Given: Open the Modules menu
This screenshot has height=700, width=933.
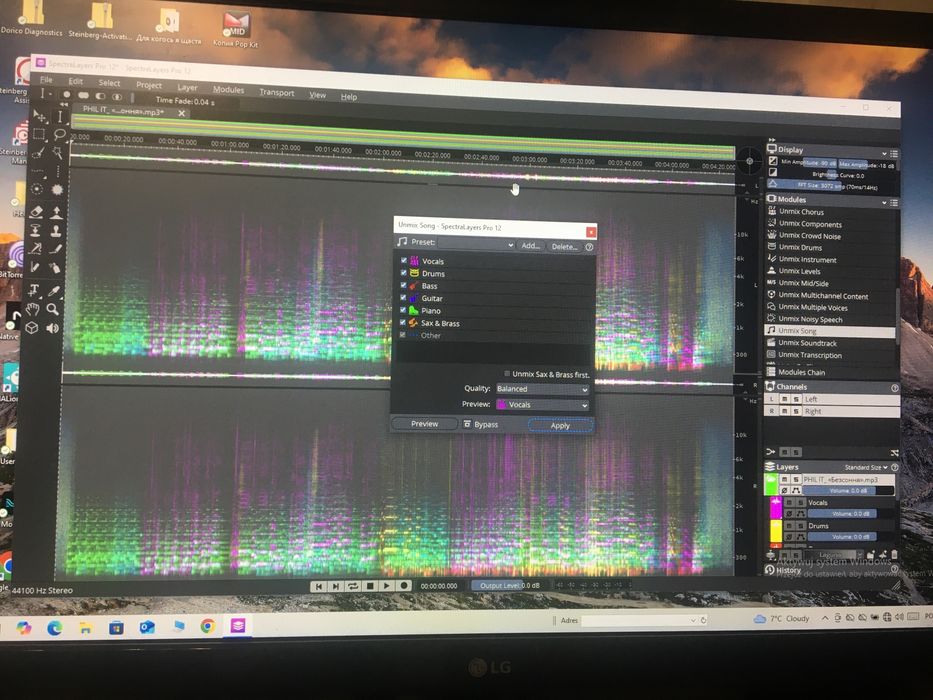Looking at the screenshot, I should pos(228,89).
